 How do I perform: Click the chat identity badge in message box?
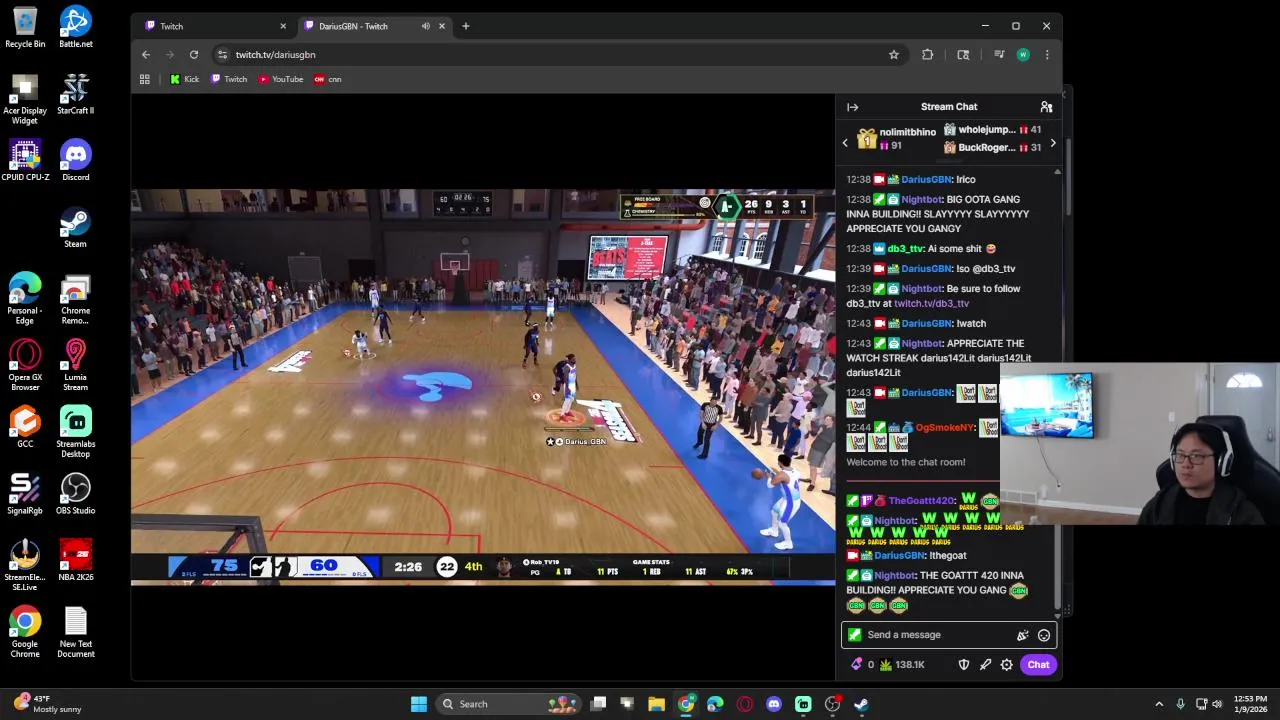(x=854, y=635)
